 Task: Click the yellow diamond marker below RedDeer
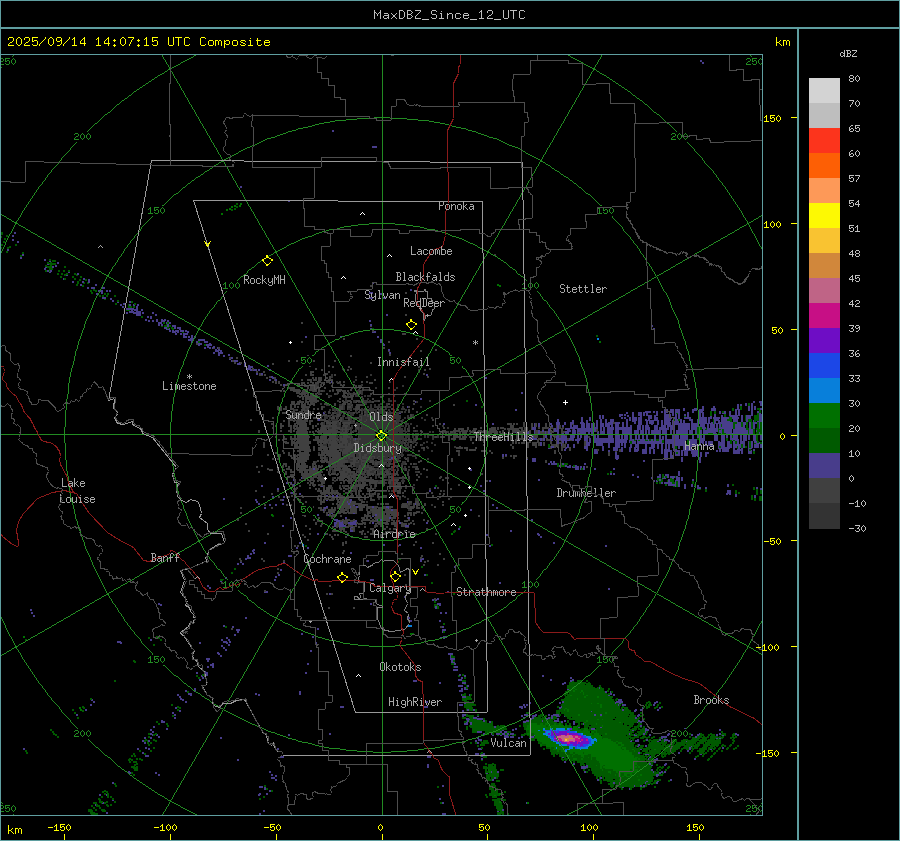411,325
